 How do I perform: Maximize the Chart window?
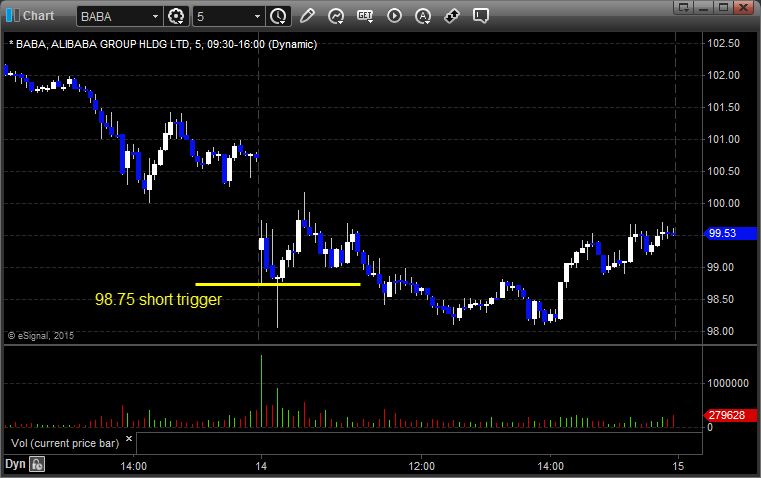point(723,7)
